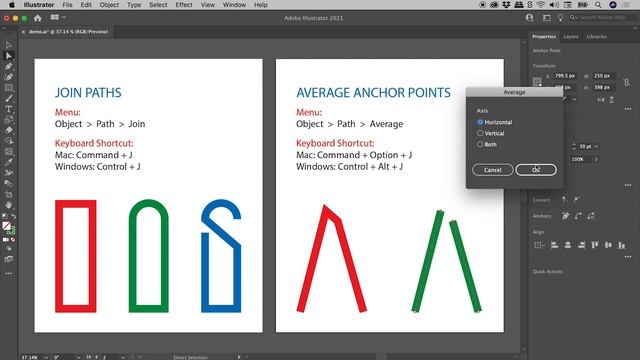Open the Type menu

click(134, 5)
